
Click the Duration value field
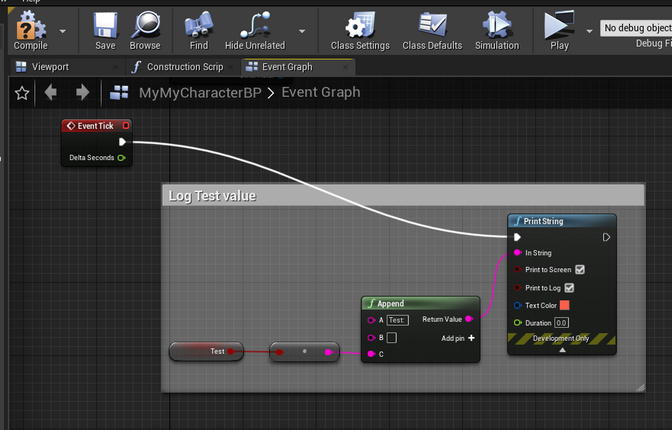click(x=561, y=323)
